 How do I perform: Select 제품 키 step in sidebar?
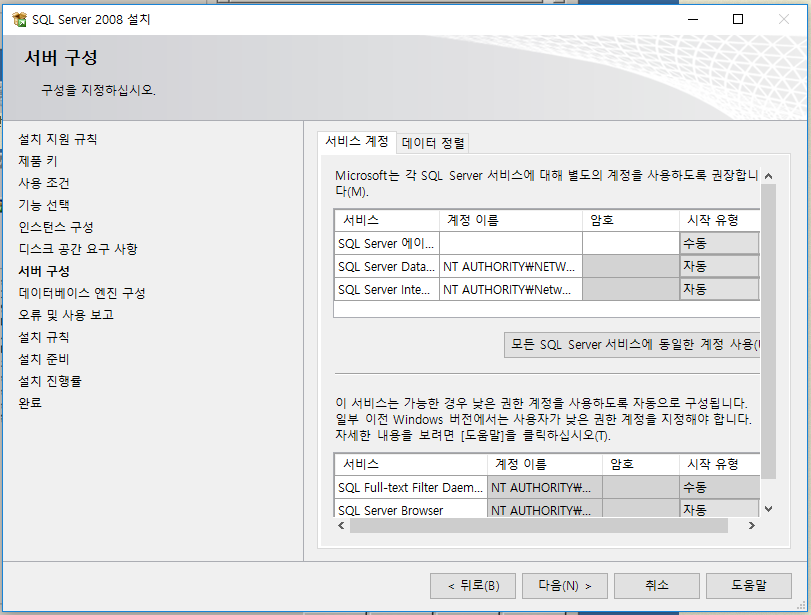38,161
